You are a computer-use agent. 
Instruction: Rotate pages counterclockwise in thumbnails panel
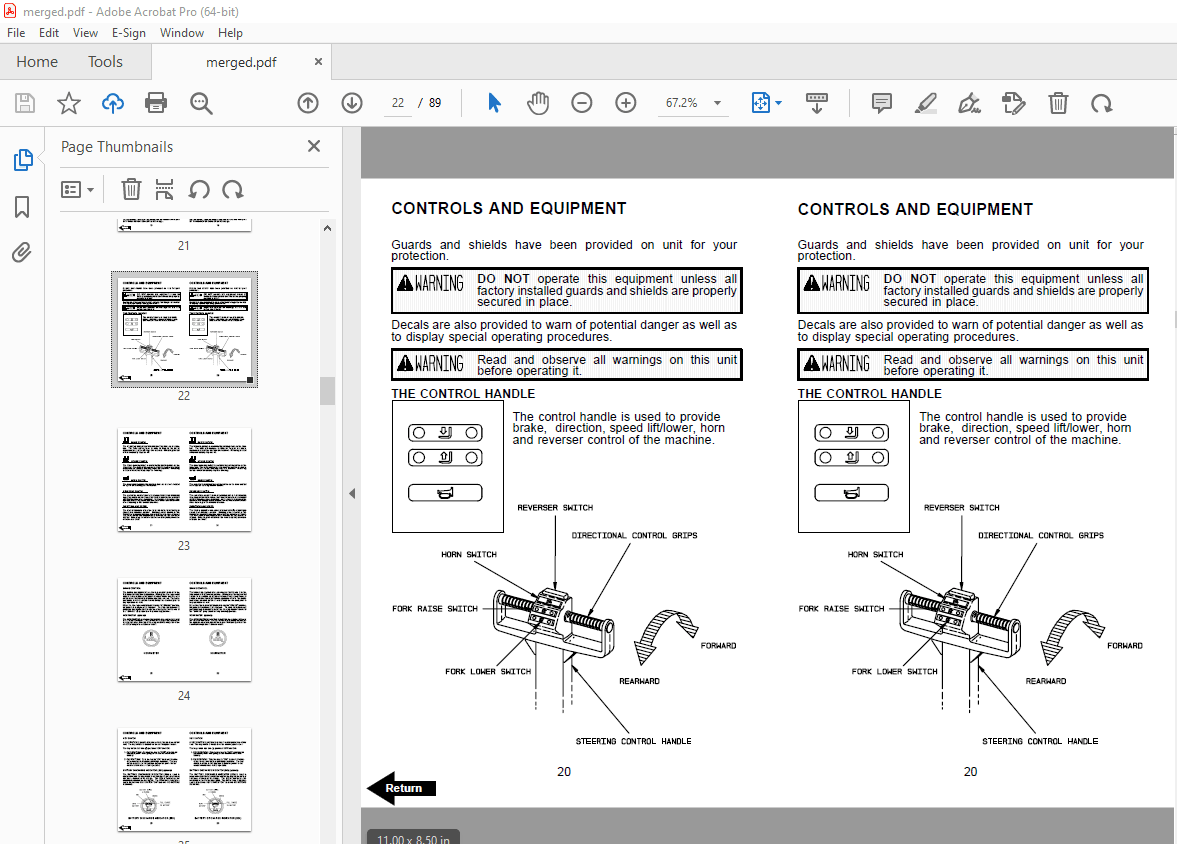200,189
